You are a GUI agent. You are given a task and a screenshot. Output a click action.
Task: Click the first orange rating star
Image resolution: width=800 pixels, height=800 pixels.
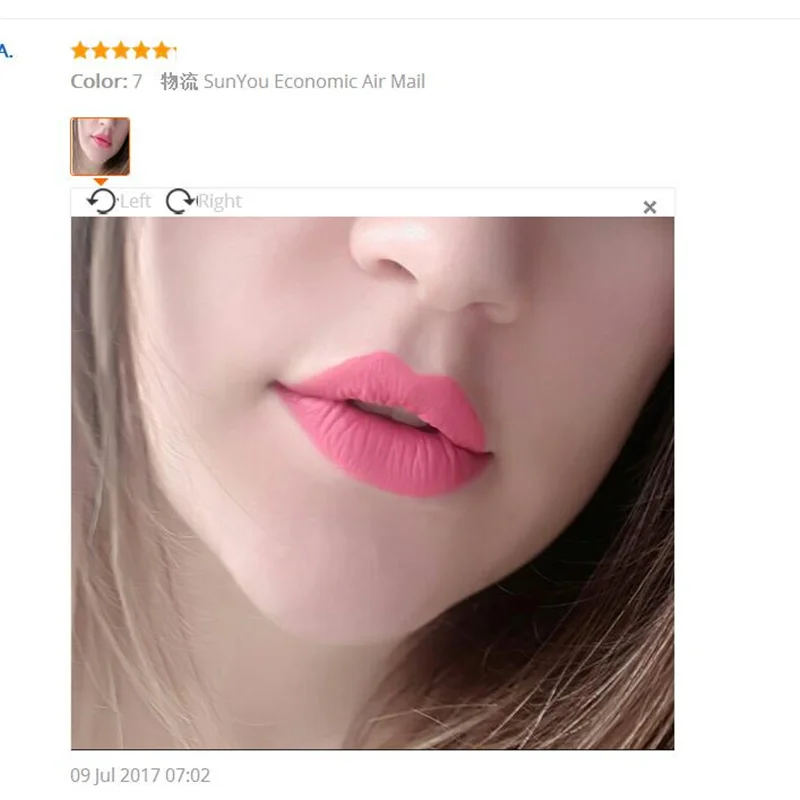(x=80, y=51)
